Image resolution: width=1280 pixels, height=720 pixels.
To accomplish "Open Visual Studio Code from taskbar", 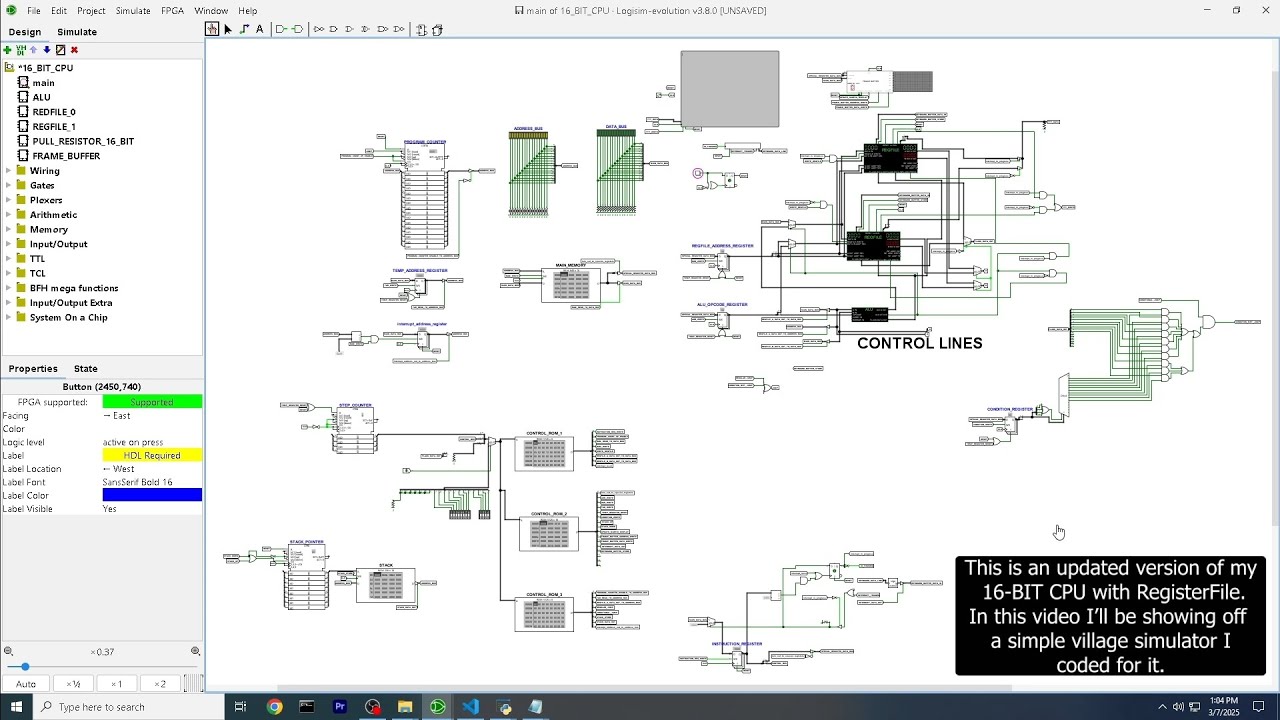I will (470, 707).
